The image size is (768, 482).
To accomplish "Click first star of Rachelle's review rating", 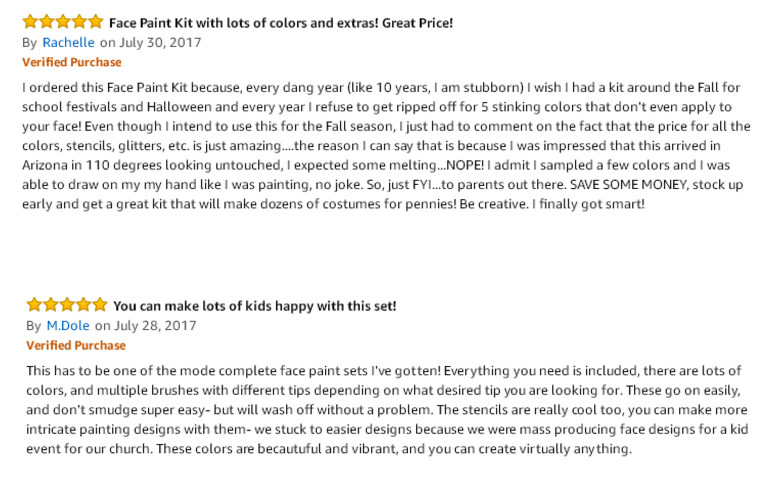I will click(x=30, y=22).
